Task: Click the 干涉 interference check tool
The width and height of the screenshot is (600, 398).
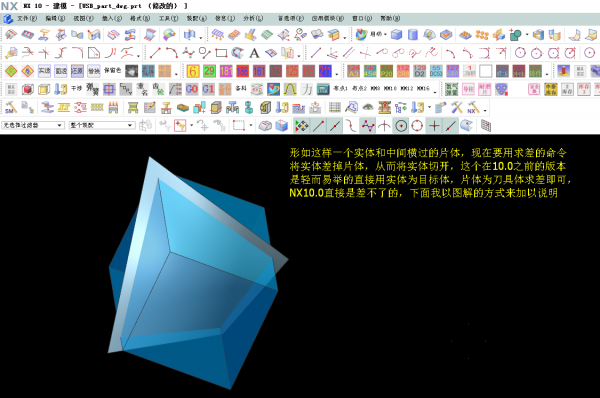Action: pos(77,88)
